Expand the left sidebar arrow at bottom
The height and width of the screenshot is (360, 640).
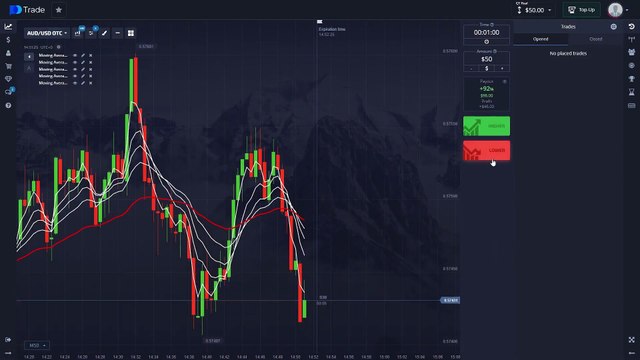tap(8, 353)
